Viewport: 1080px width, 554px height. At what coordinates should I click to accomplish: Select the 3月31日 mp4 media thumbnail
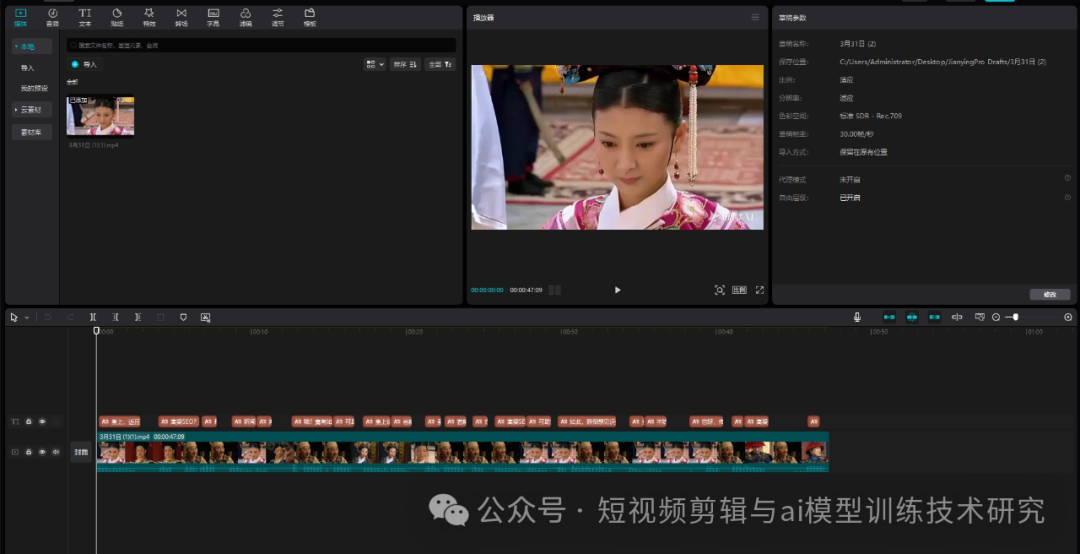tap(101, 116)
